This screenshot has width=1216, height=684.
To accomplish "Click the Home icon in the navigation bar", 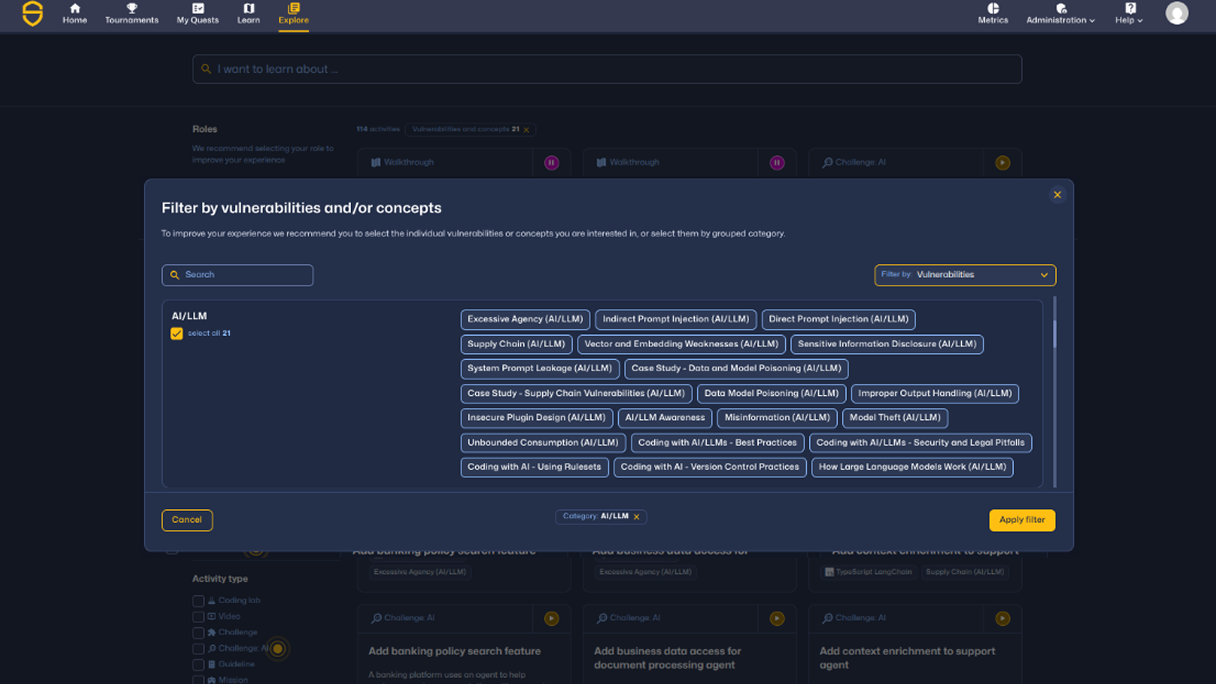I will click(74, 8).
